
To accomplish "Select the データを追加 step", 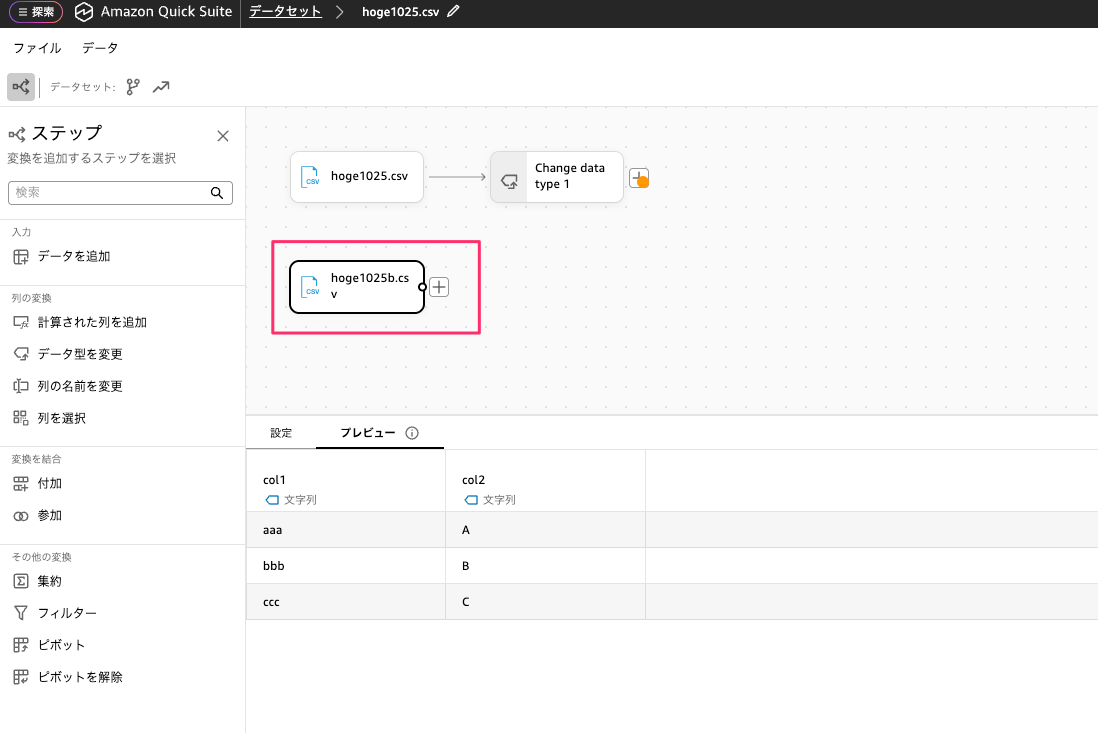I will click(73, 256).
